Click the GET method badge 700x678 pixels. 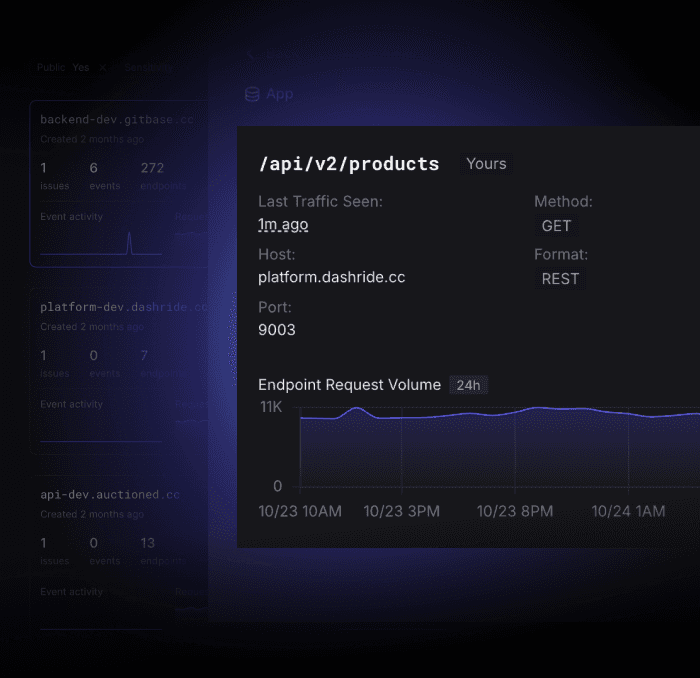pyautogui.click(x=556, y=226)
